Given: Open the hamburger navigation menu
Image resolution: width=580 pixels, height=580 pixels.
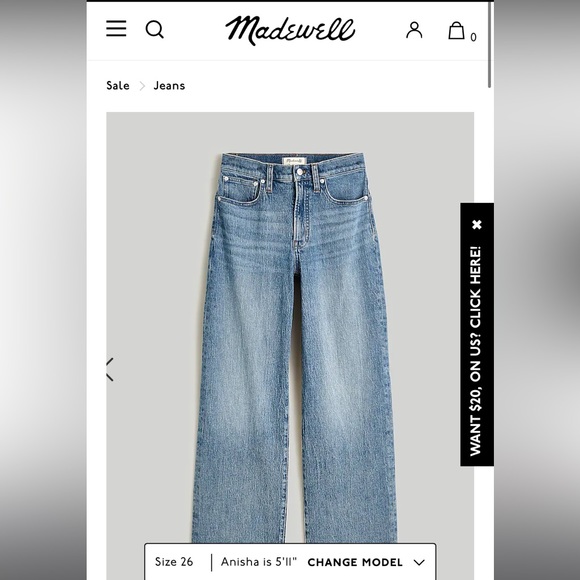Looking at the screenshot, I should (x=116, y=28).
